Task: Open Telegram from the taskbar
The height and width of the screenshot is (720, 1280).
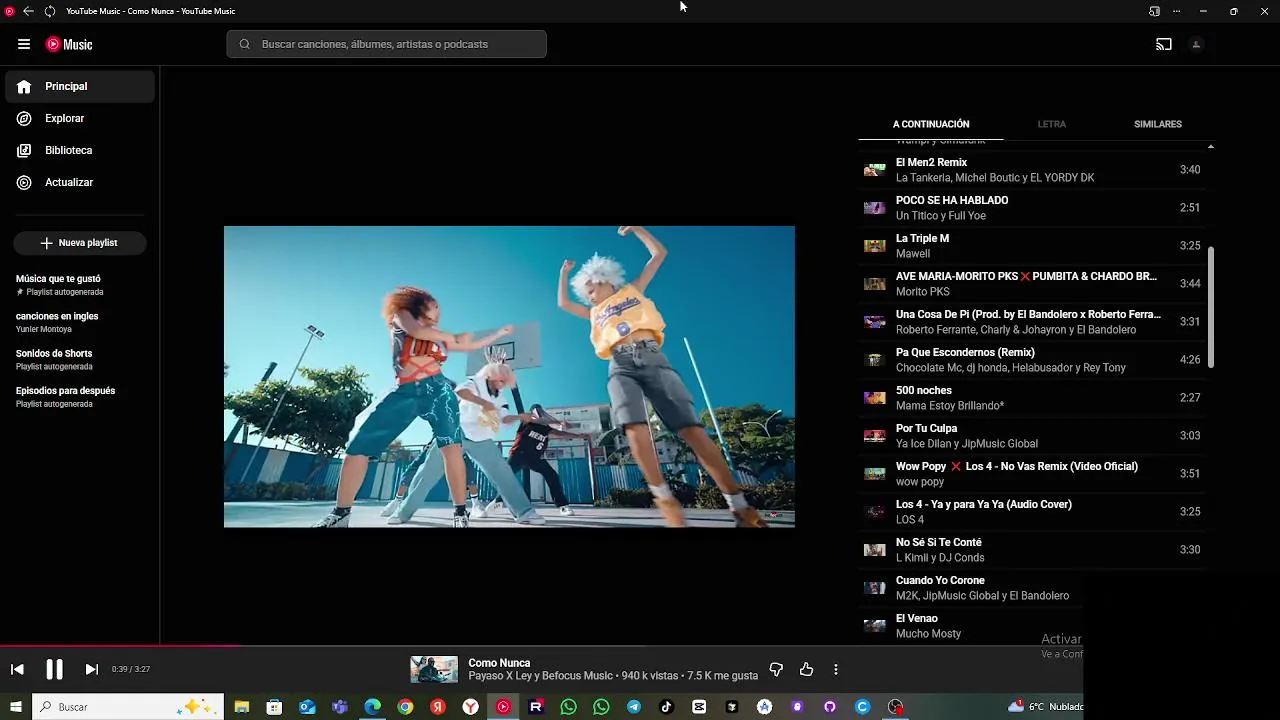Action: click(634, 707)
